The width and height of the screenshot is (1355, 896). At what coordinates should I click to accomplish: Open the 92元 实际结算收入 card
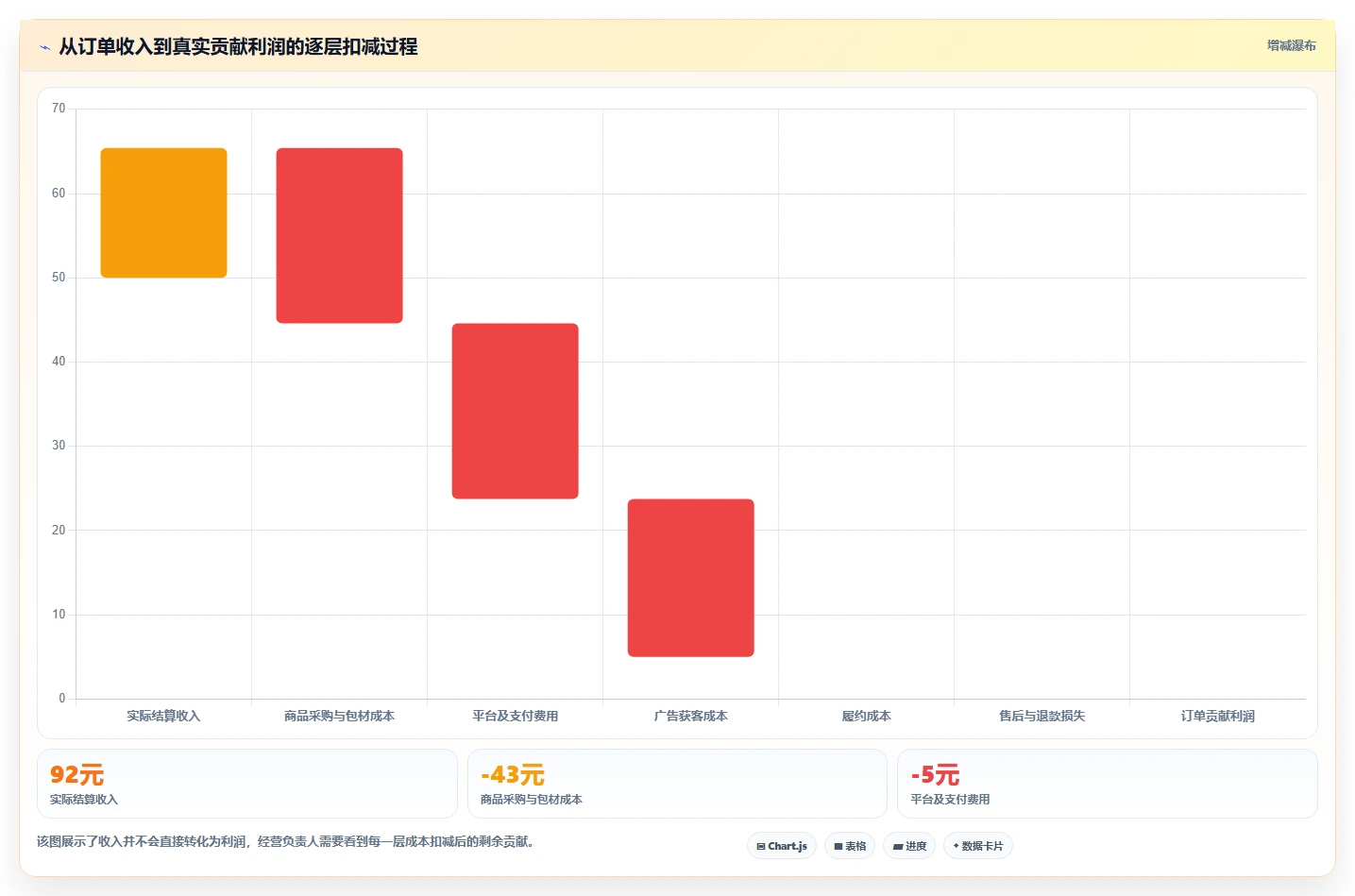pyautogui.click(x=247, y=784)
